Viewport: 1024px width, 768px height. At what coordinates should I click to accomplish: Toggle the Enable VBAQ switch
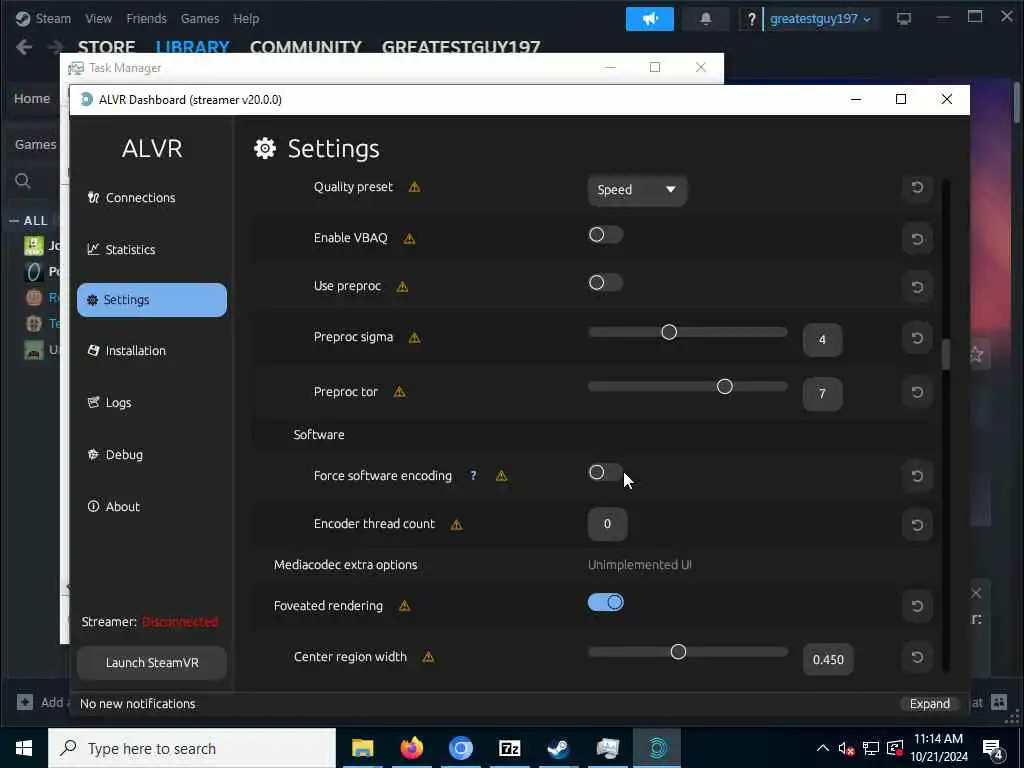605,235
